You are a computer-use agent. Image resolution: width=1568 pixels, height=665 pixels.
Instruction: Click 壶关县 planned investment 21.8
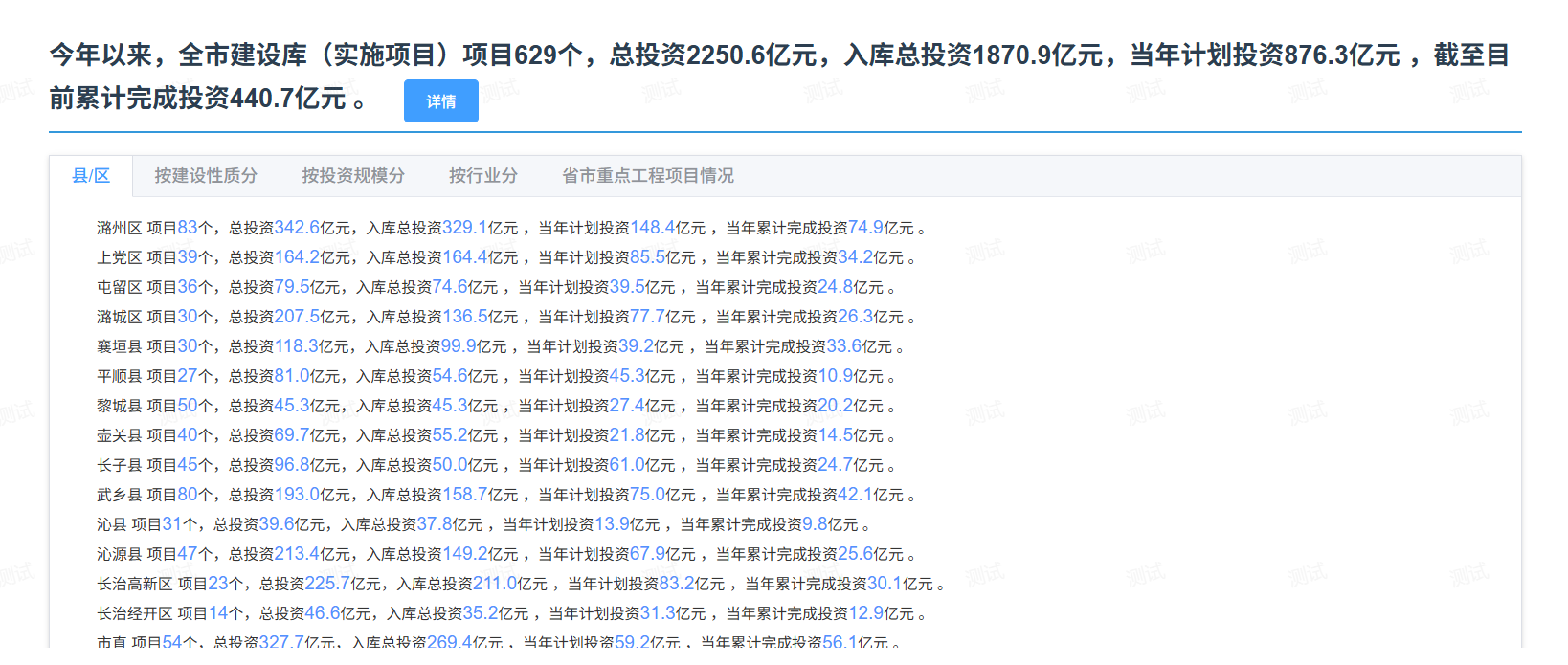627,435
